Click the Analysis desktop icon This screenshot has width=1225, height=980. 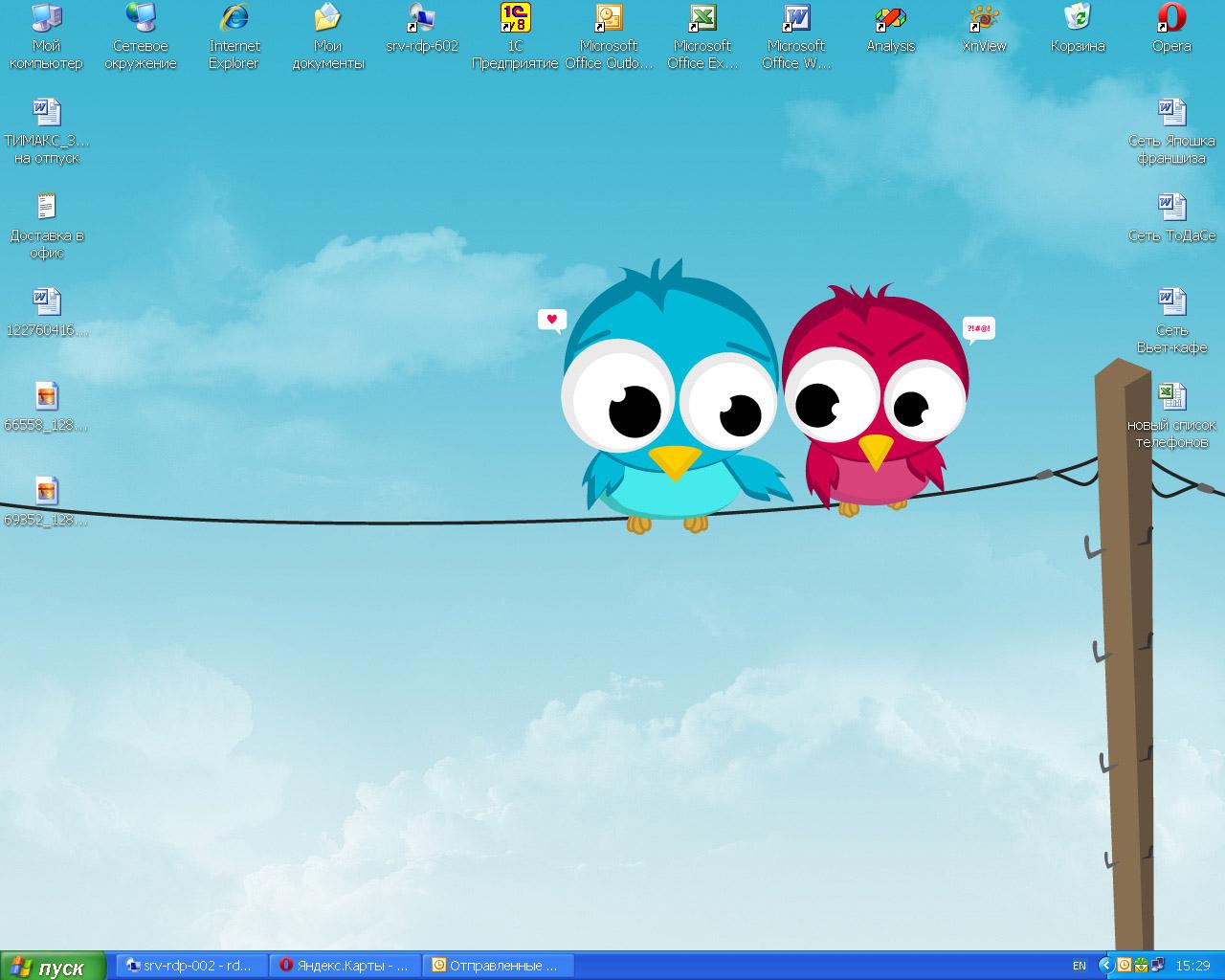tap(890, 19)
